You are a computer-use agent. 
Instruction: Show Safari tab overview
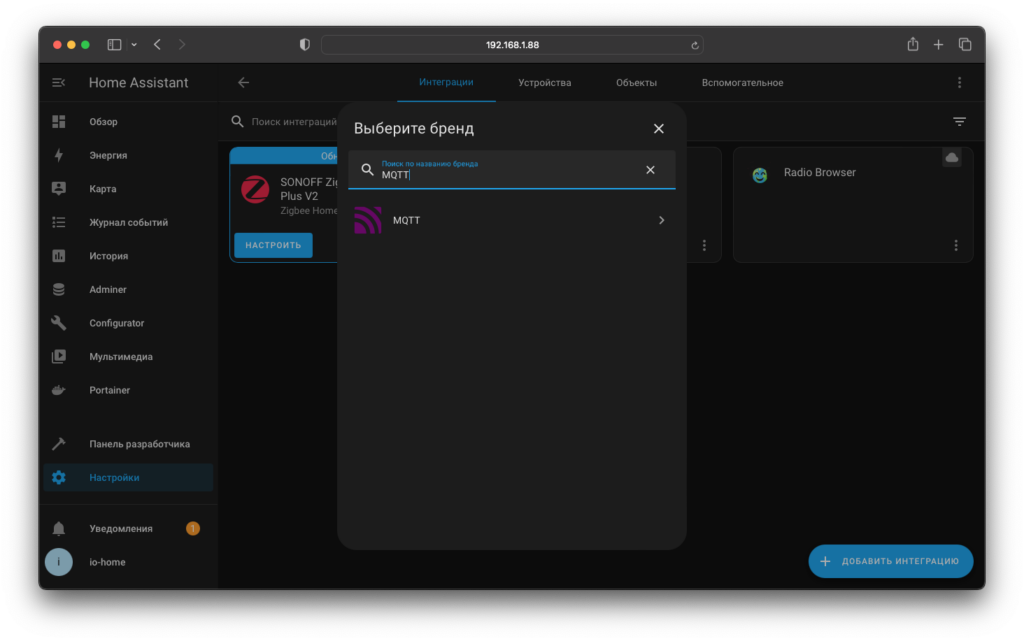[x=965, y=44]
